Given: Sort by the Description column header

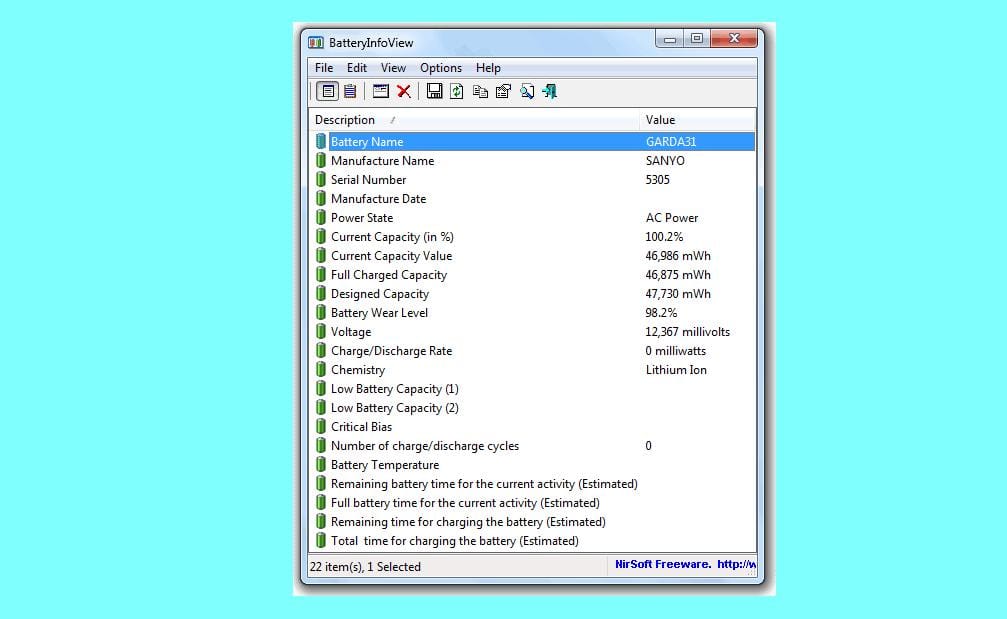Looking at the screenshot, I should (474, 120).
